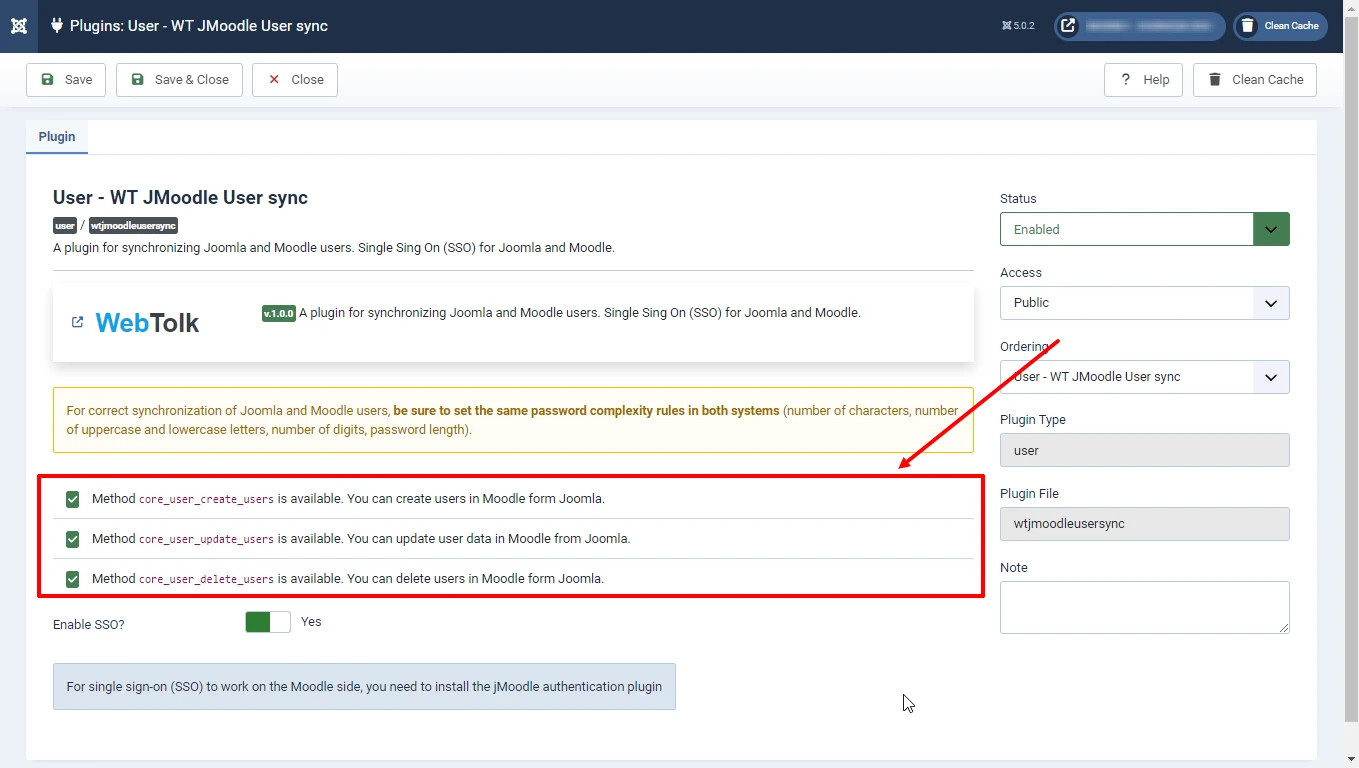Image resolution: width=1359 pixels, height=768 pixels.
Task: Click the core_user_update_users method name
Action: 206,539
